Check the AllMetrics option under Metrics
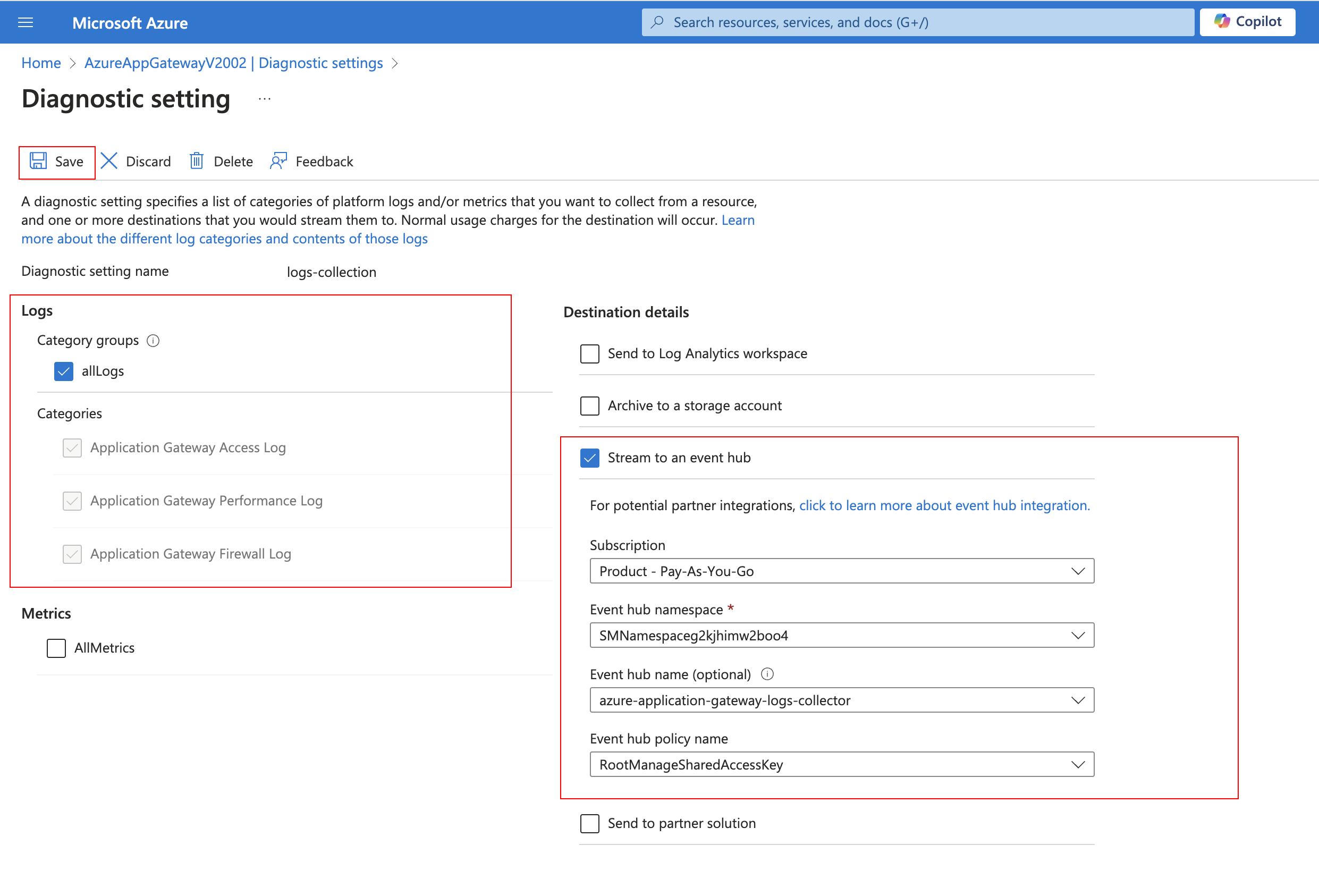This screenshot has width=1319, height=896. click(x=56, y=647)
